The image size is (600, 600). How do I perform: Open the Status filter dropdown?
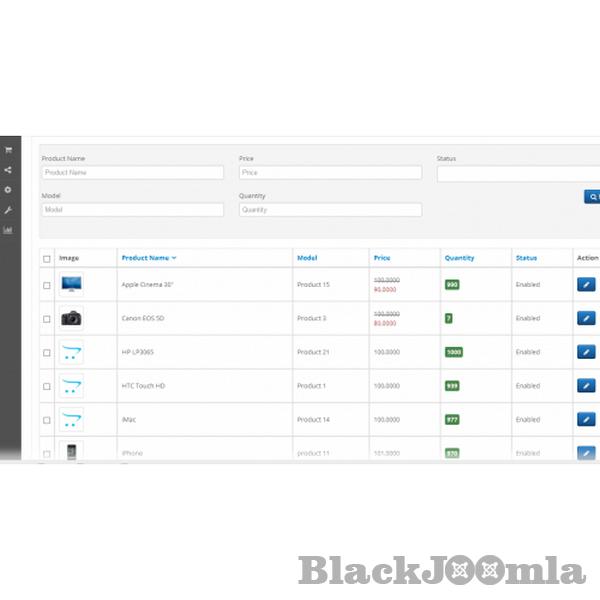518,173
